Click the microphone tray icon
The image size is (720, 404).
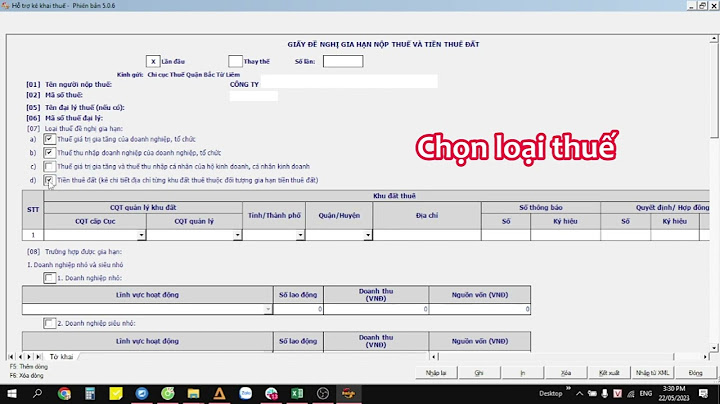click(605, 393)
